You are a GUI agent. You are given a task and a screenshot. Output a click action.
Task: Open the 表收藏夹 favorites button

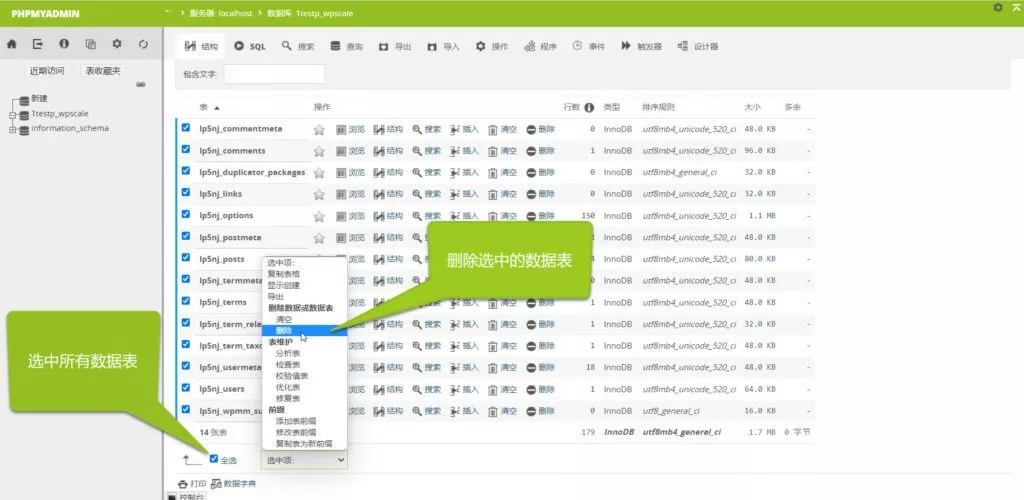[x=103, y=70]
